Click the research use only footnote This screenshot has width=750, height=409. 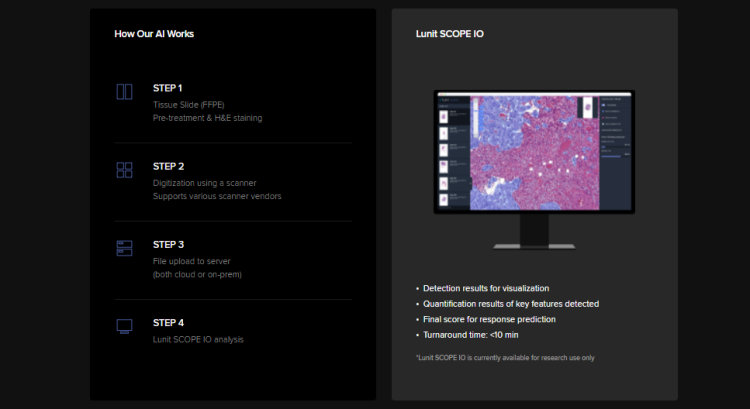coord(505,358)
